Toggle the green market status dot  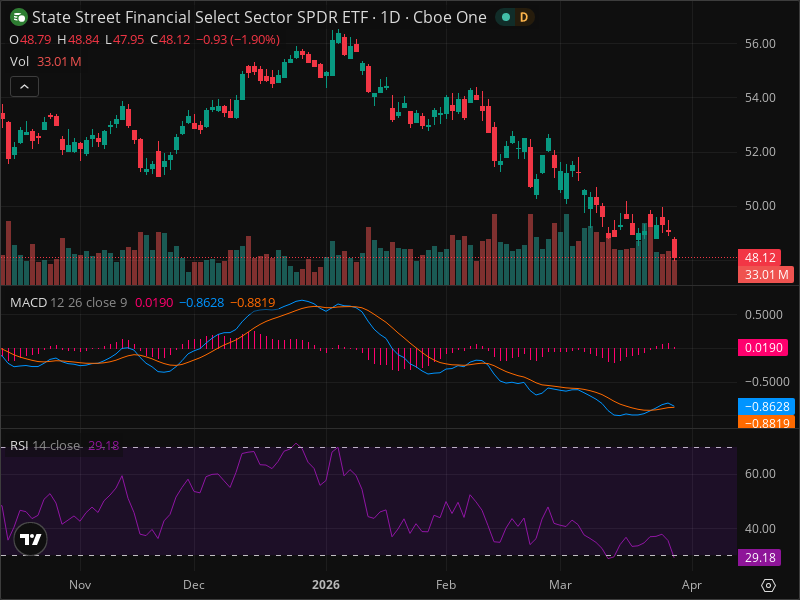[x=506, y=17]
